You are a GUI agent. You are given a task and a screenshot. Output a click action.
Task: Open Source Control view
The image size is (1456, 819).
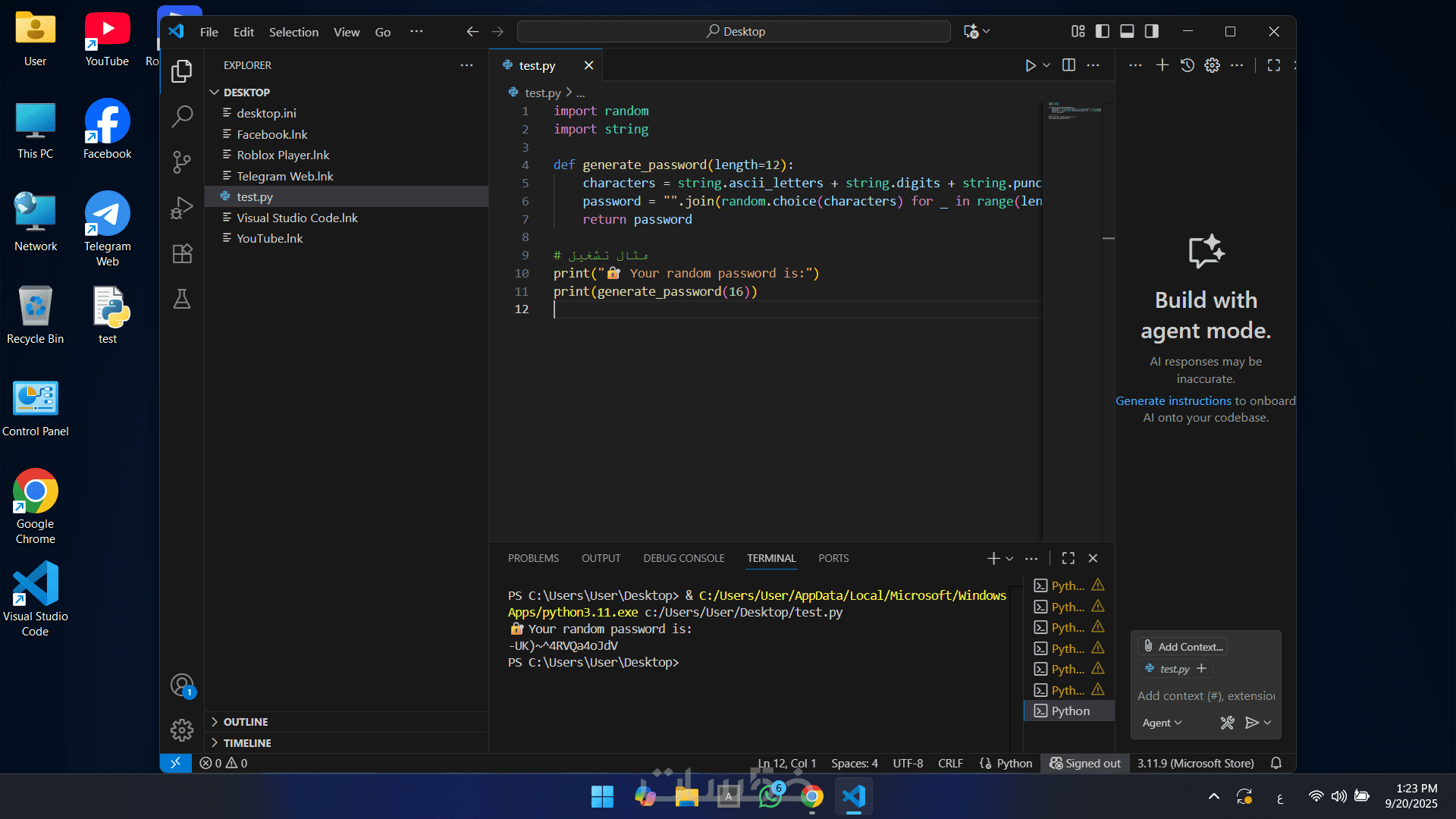tap(182, 162)
